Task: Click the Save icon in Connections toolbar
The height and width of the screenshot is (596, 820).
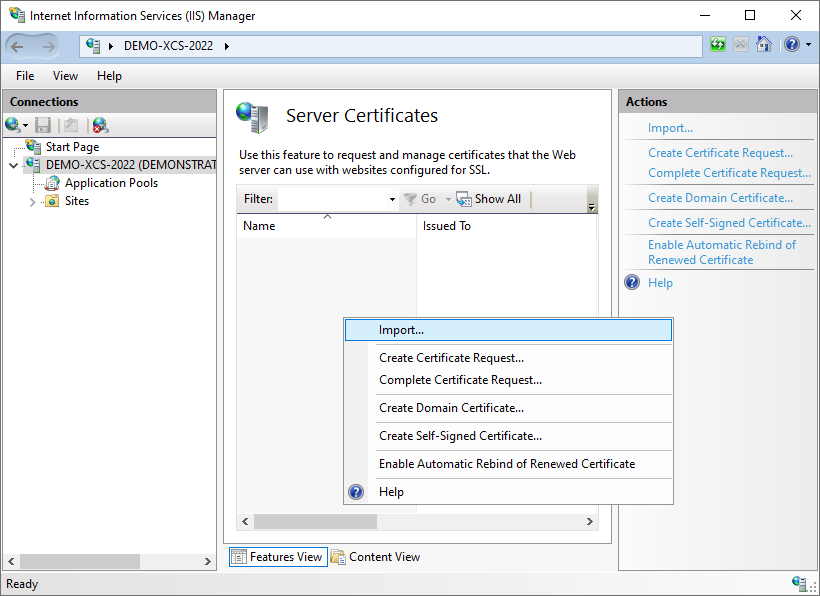Action: pos(43,125)
